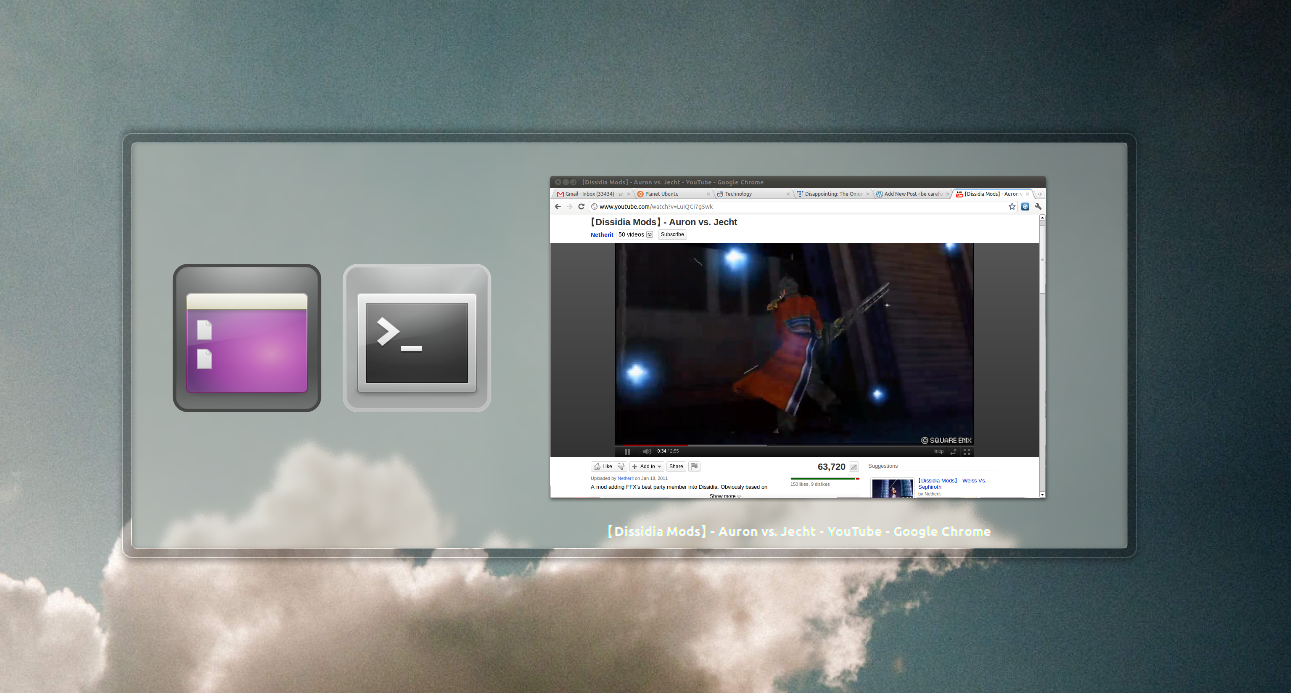The height and width of the screenshot is (693, 1291).
Task: Open the Gmail Inbox tab in Chrome preview
Action: click(x=593, y=194)
